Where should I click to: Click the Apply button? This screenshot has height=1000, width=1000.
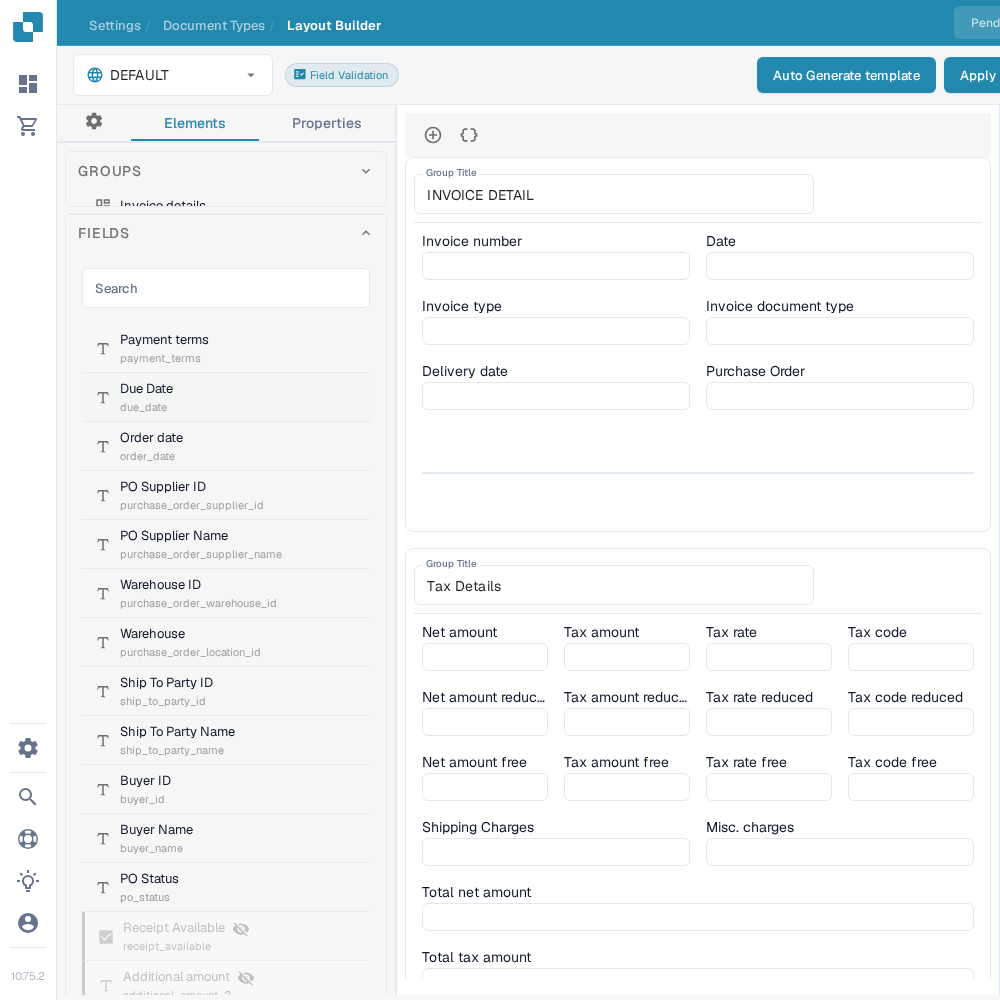pos(974,75)
